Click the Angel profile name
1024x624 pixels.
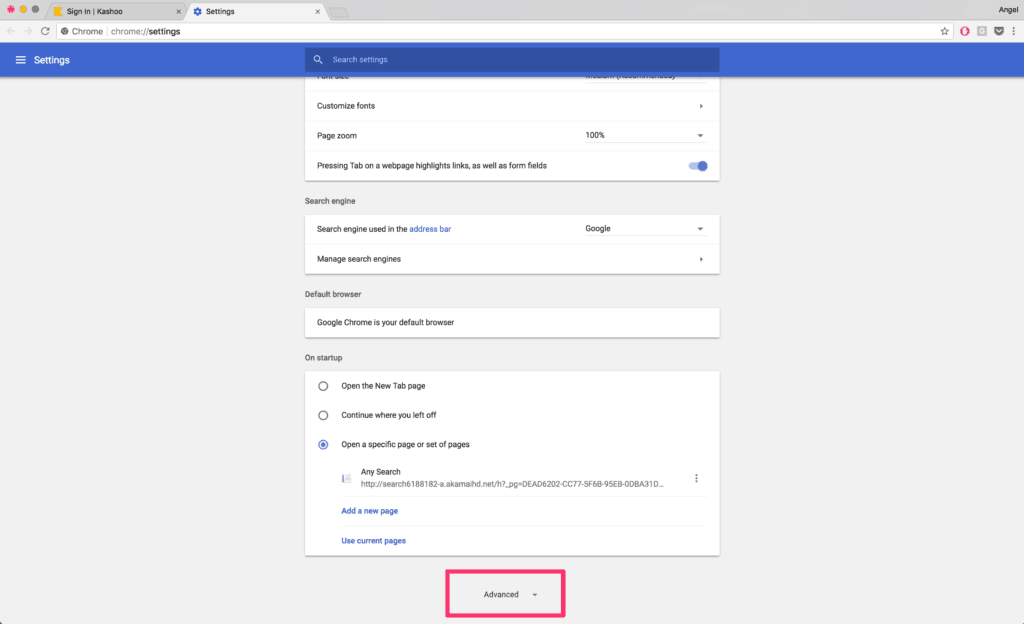tap(1008, 10)
